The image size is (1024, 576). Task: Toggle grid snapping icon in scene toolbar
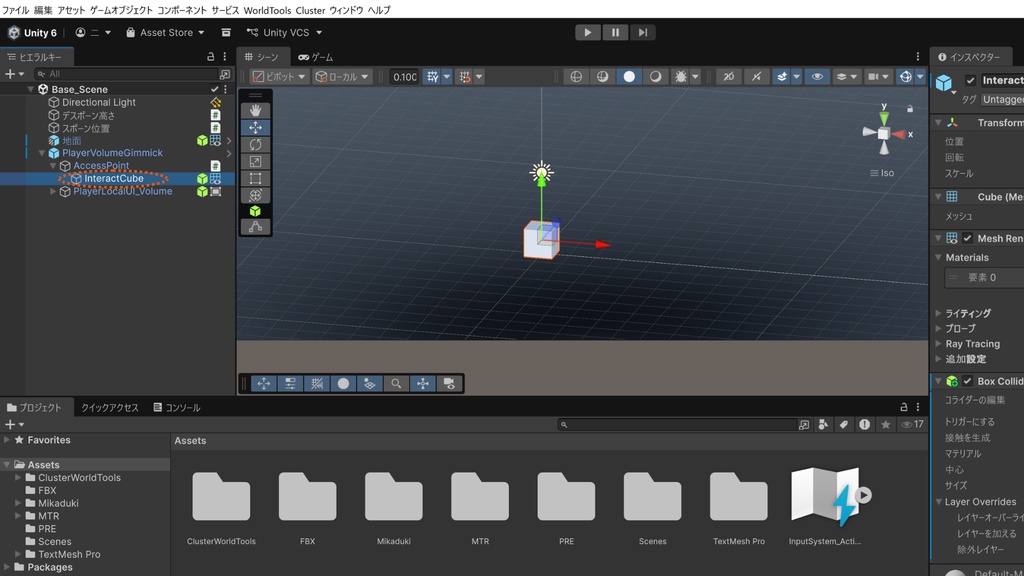[x=433, y=76]
